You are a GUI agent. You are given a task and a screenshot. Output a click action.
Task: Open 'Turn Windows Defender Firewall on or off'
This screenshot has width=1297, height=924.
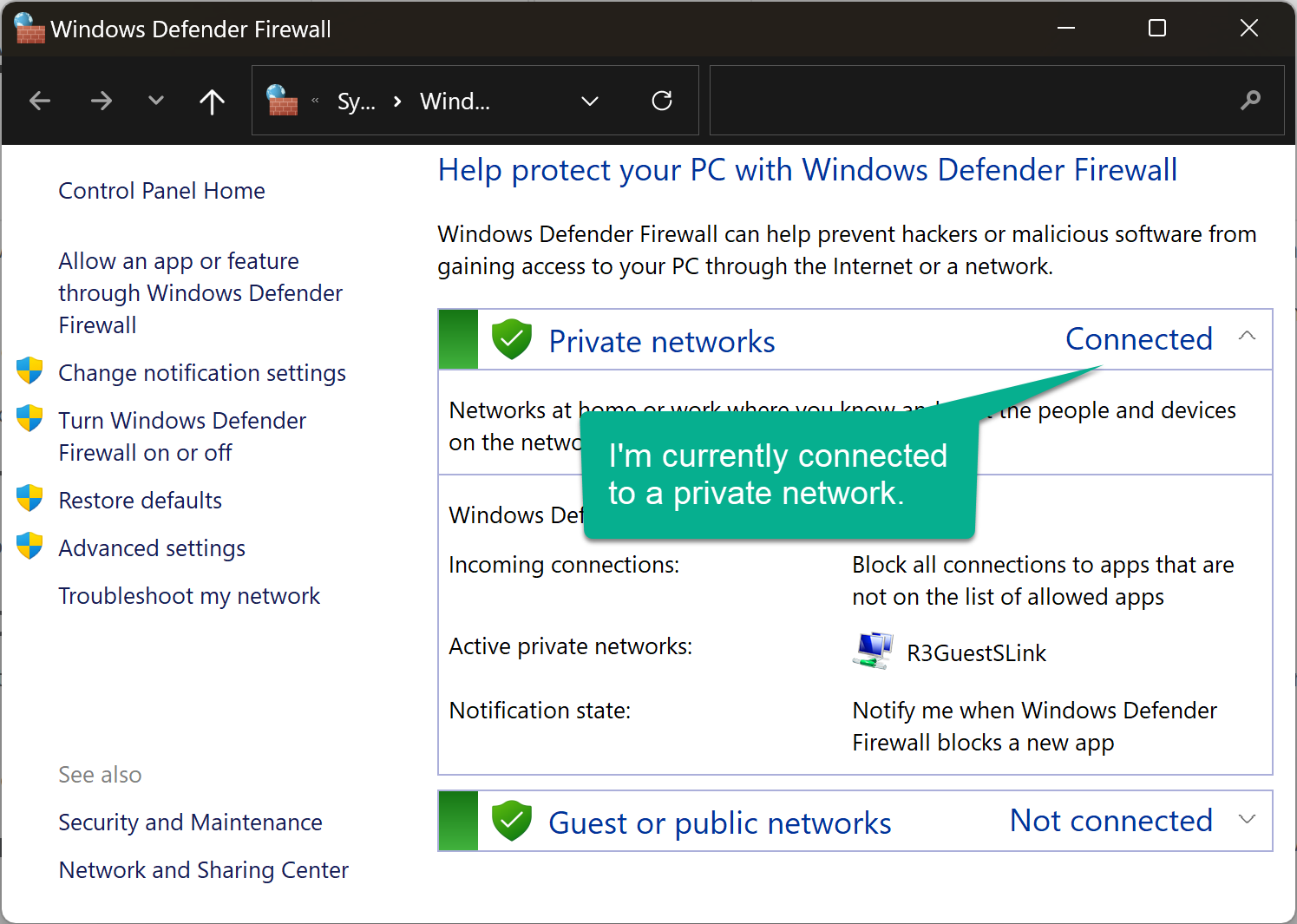(x=182, y=436)
